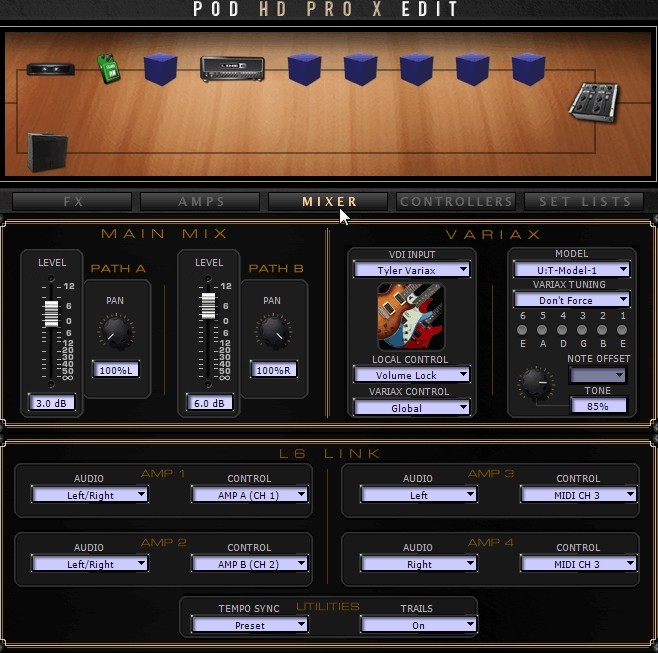The width and height of the screenshot is (658, 653).
Task: Open the Tempo Sync Preset dropdown
Action: pyautogui.click(x=249, y=625)
